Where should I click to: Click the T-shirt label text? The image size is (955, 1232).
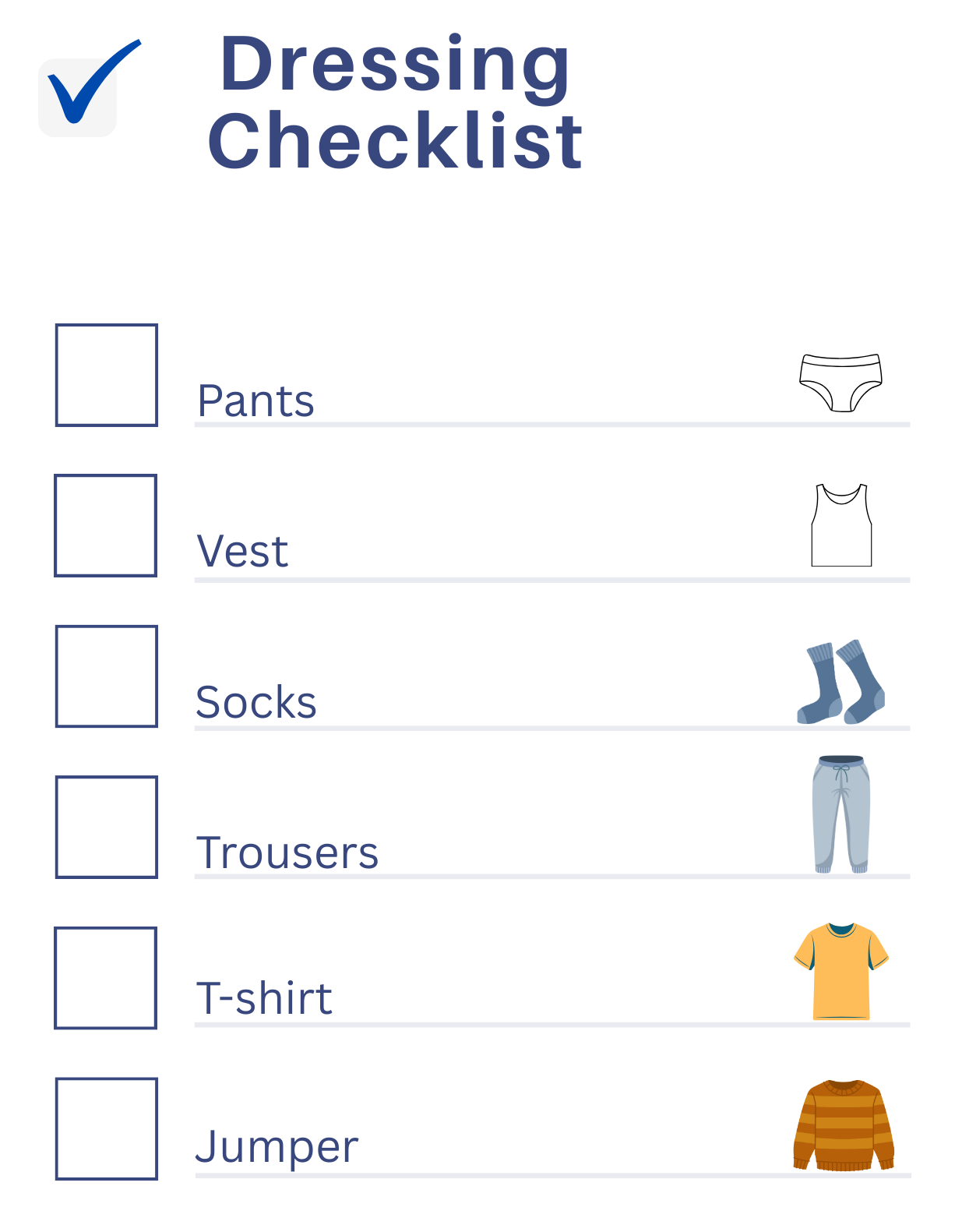tap(264, 999)
